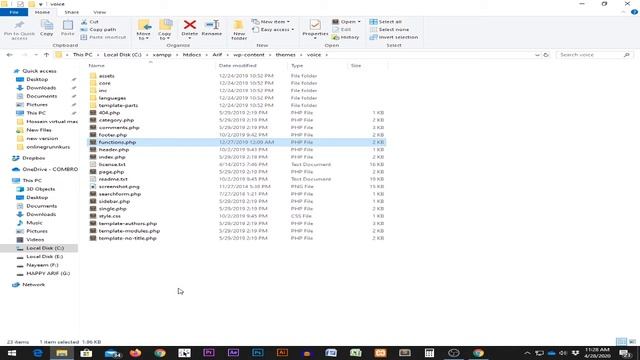Image resolution: width=640 pixels, height=360 pixels.
Task: Switch to the Home tab
Action: click(42, 12)
